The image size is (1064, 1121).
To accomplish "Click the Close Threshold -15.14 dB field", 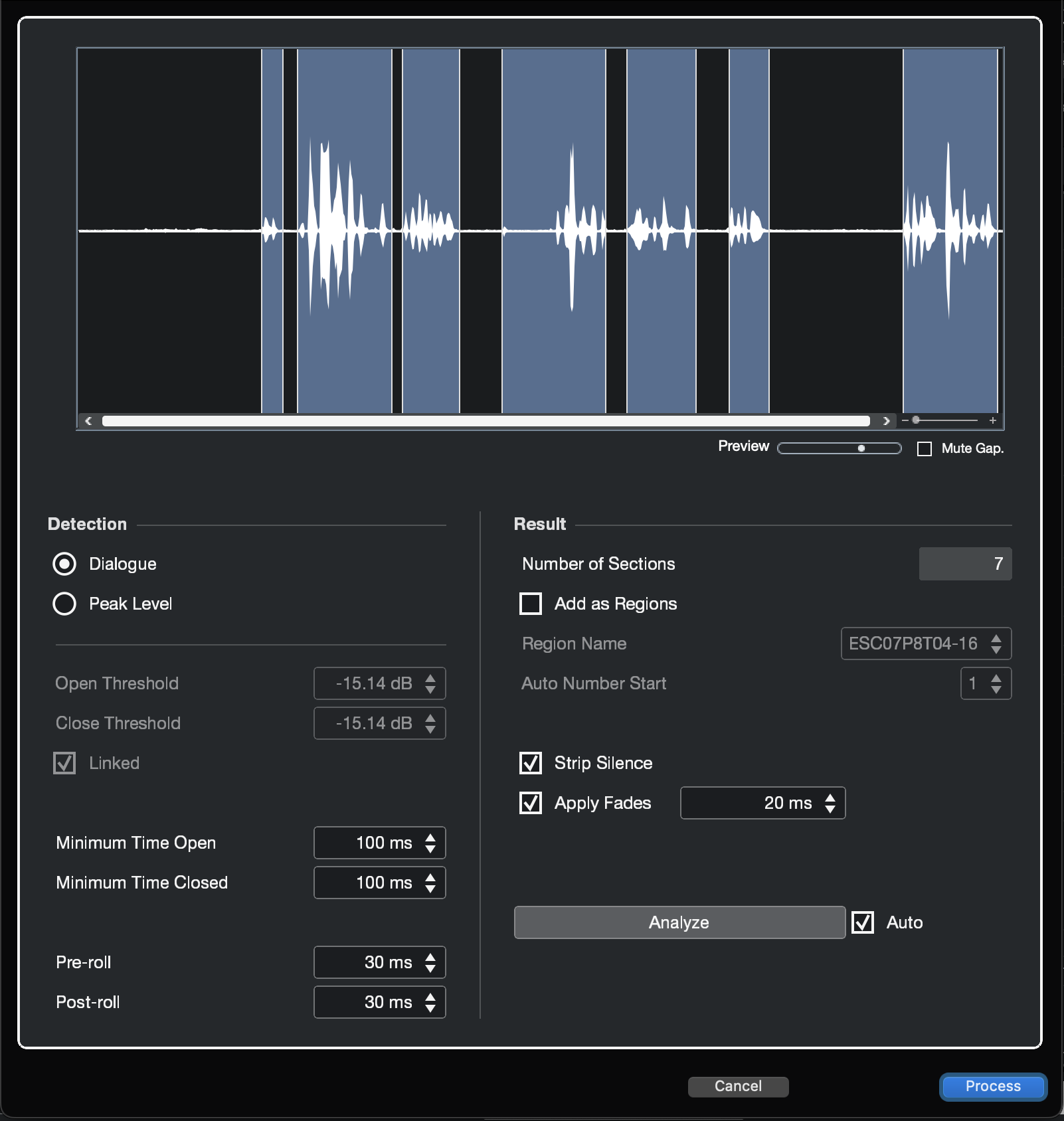I will 380,723.
